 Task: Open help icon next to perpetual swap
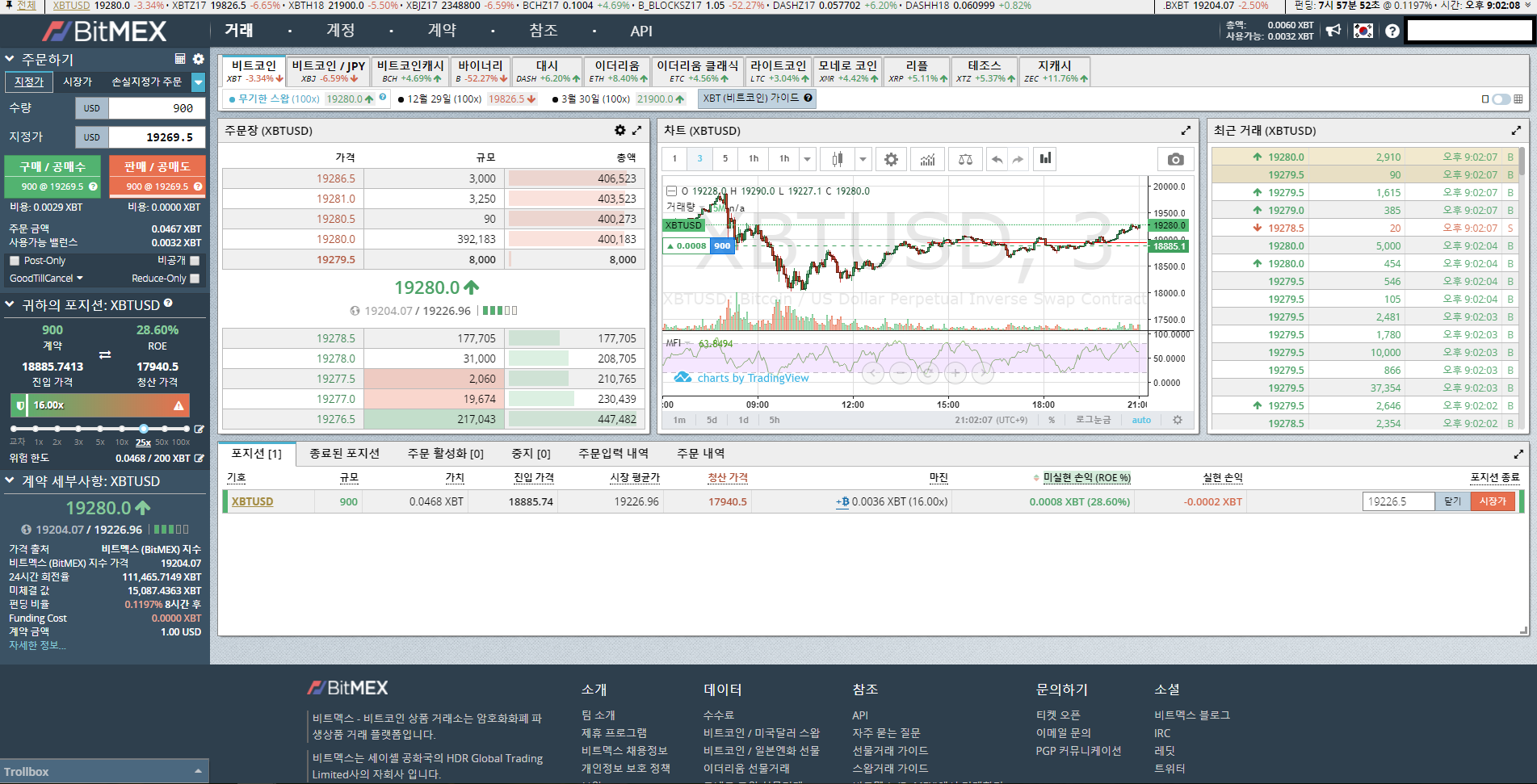pyautogui.click(x=383, y=97)
